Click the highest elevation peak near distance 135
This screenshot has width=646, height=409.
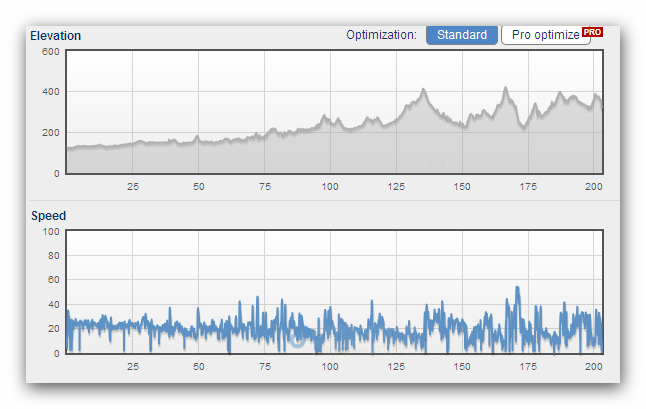tap(424, 90)
